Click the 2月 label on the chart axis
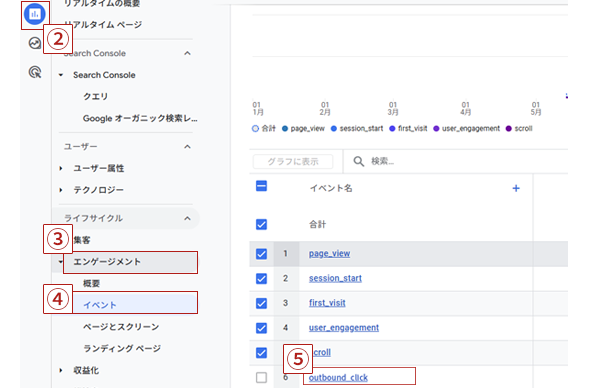 [x=325, y=112]
